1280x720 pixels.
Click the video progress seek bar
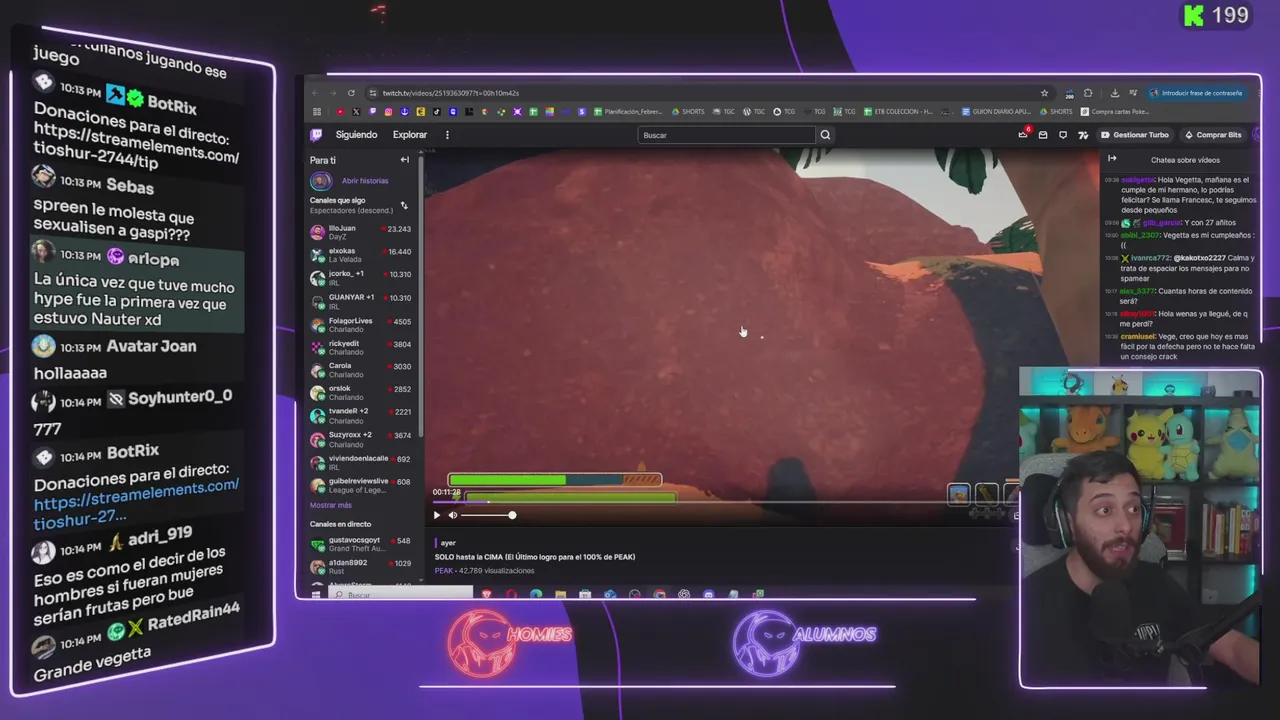(x=725, y=502)
